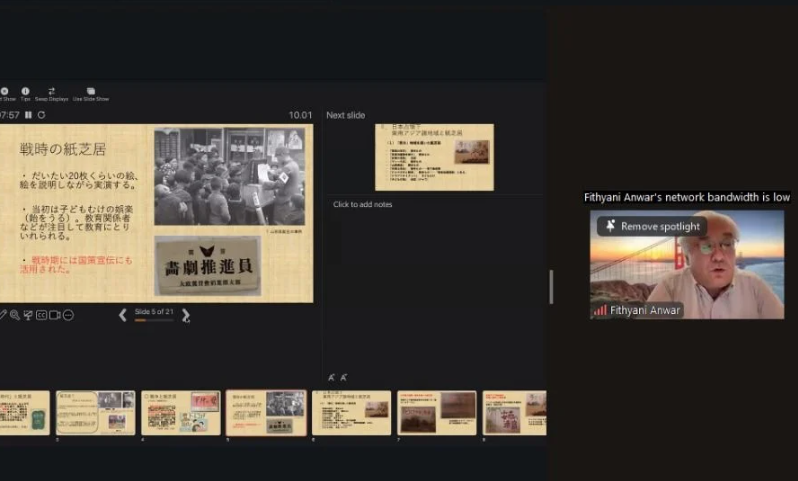Click the Tips icon in presenter toolbar

25,92
